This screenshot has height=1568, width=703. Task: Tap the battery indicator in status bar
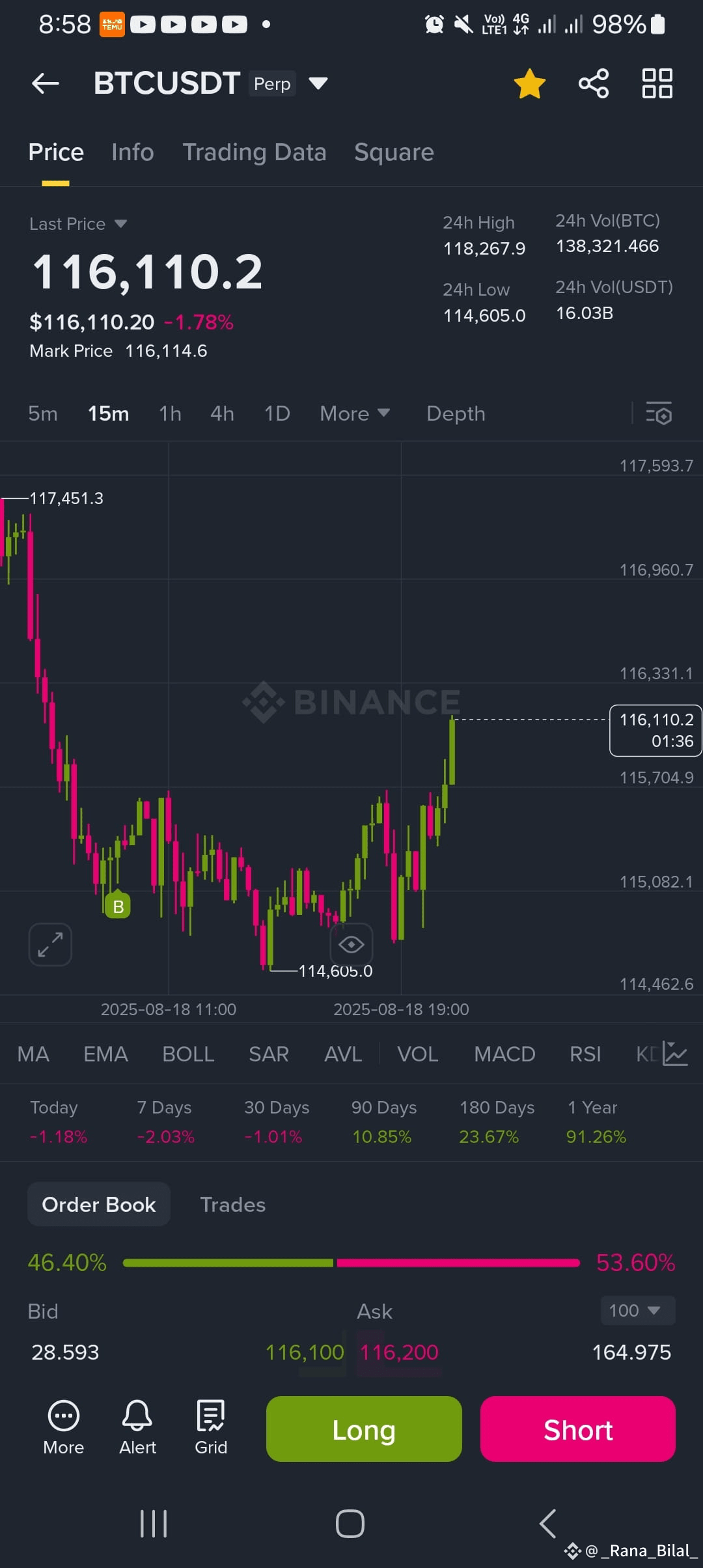pos(658,25)
